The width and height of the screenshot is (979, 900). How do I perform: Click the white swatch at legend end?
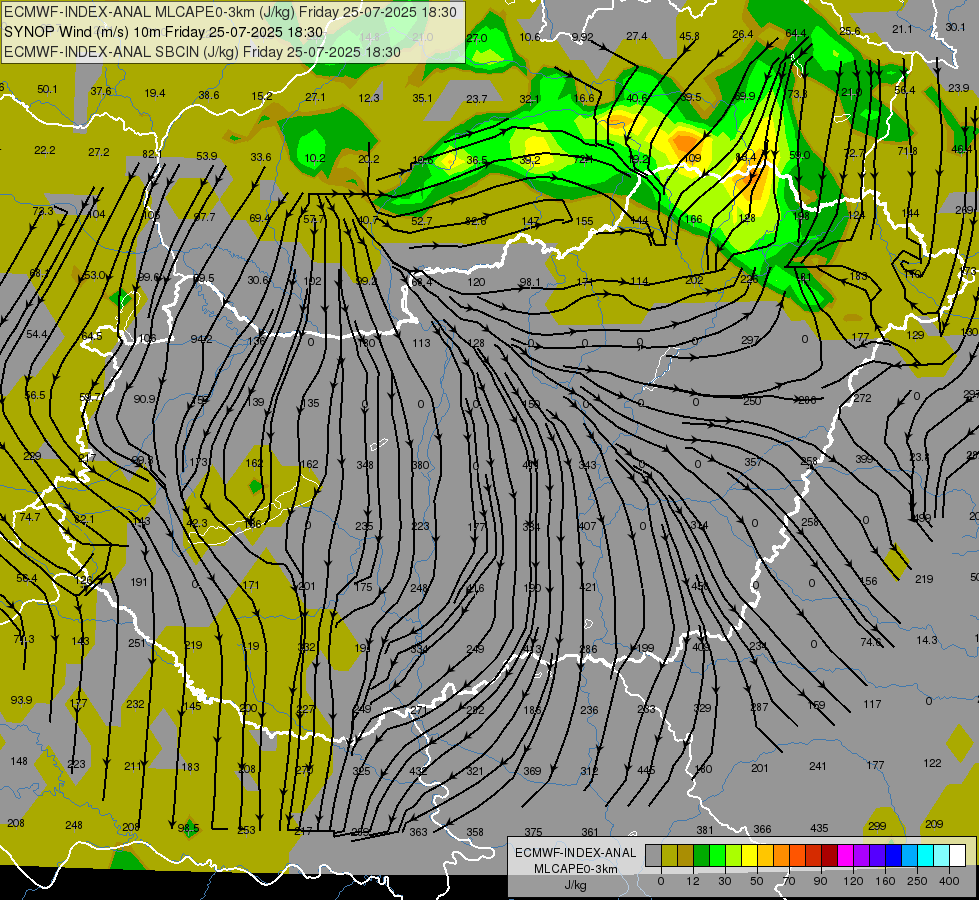[958, 855]
